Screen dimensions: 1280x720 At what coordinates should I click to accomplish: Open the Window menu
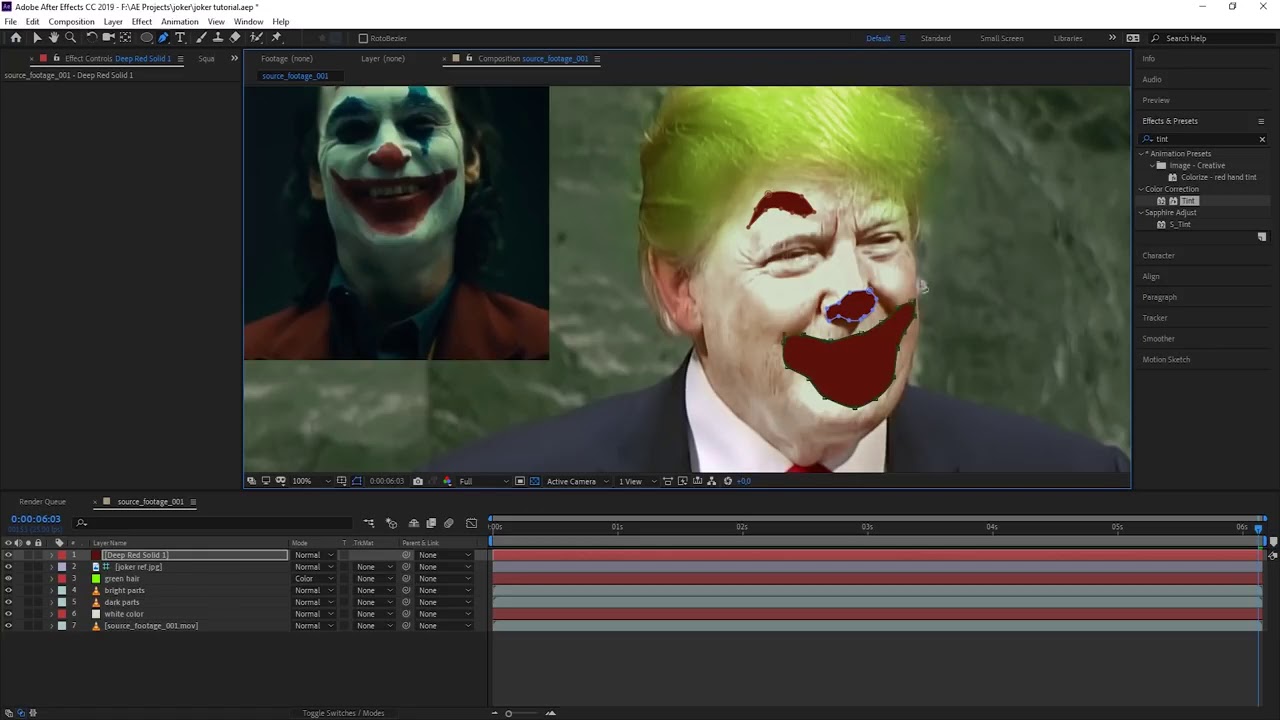click(x=248, y=22)
